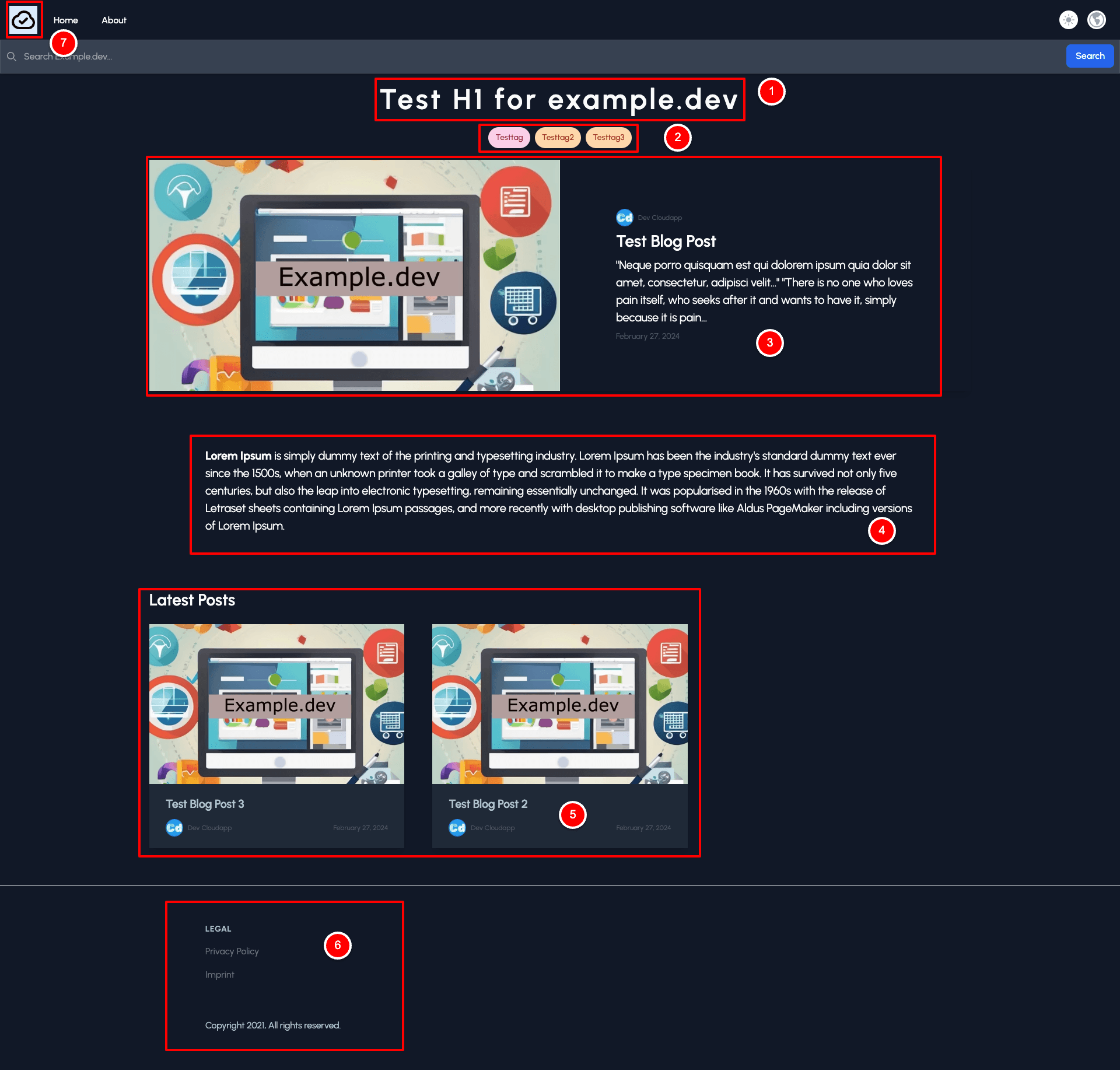This screenshot has width=1120, height=1071.
Task: Click author avatar under Test Blog Post 3
Action: click(174, 828)
